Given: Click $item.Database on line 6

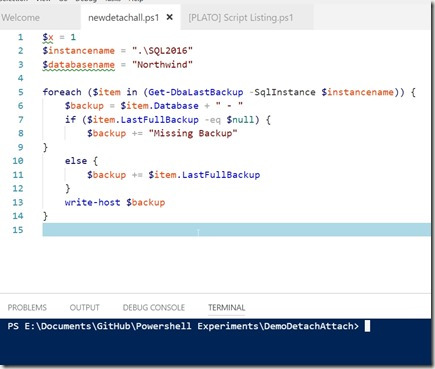Looking at the screenshot, I should point(159,106).
